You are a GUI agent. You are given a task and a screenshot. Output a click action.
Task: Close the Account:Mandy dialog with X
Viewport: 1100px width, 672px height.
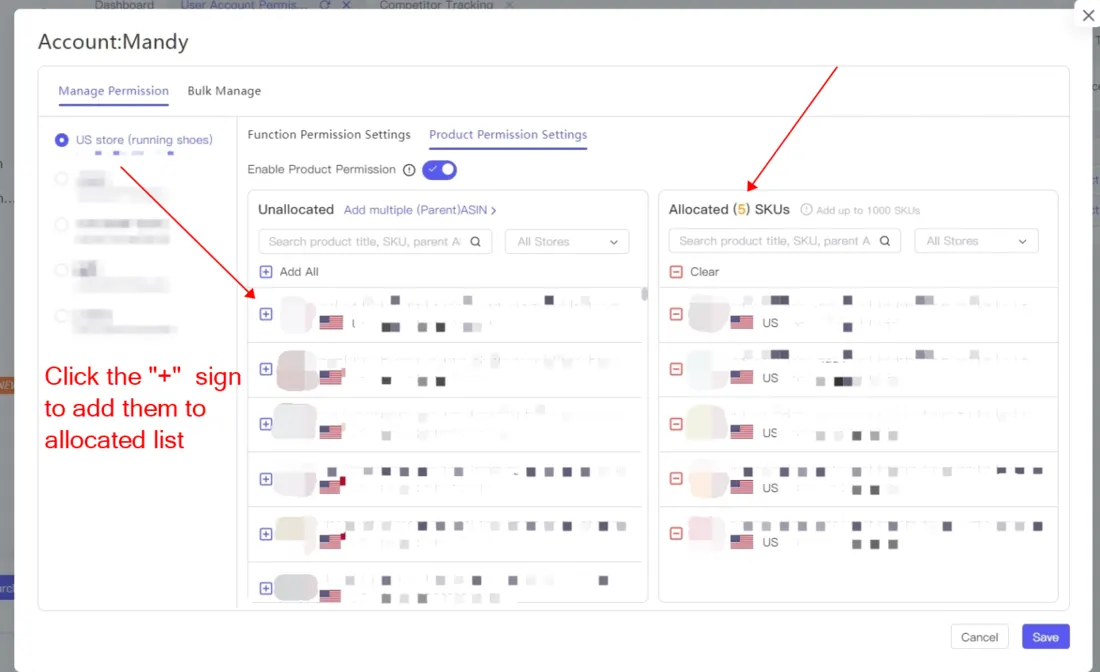click(1088, 15)
